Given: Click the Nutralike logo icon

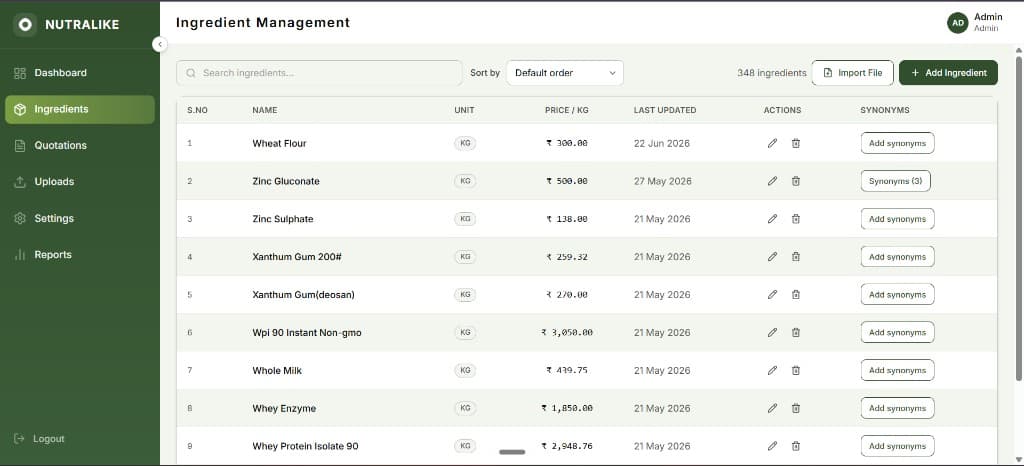Looking at the screenshot, I should click(25, 25).
